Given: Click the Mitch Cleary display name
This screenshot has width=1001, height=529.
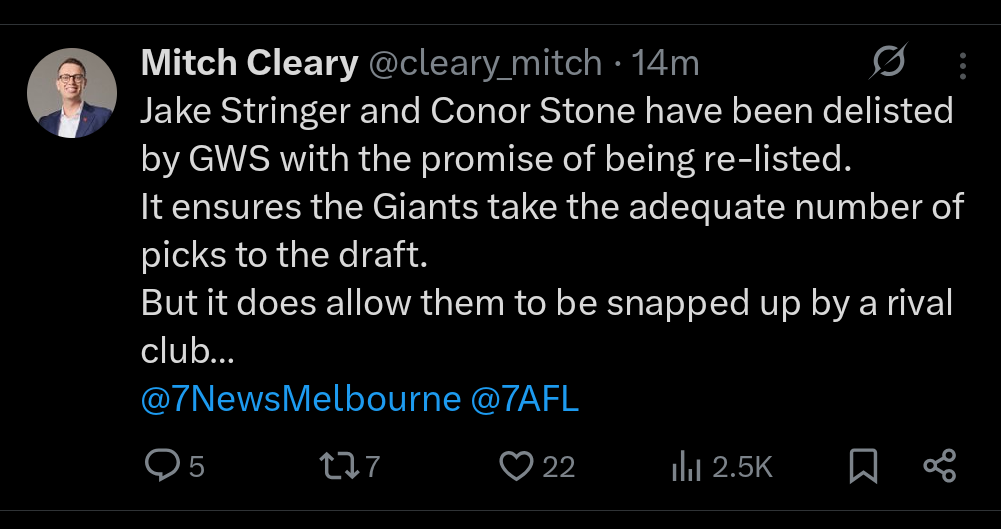Looking at the screenshot, I should (x=250, y=64).
